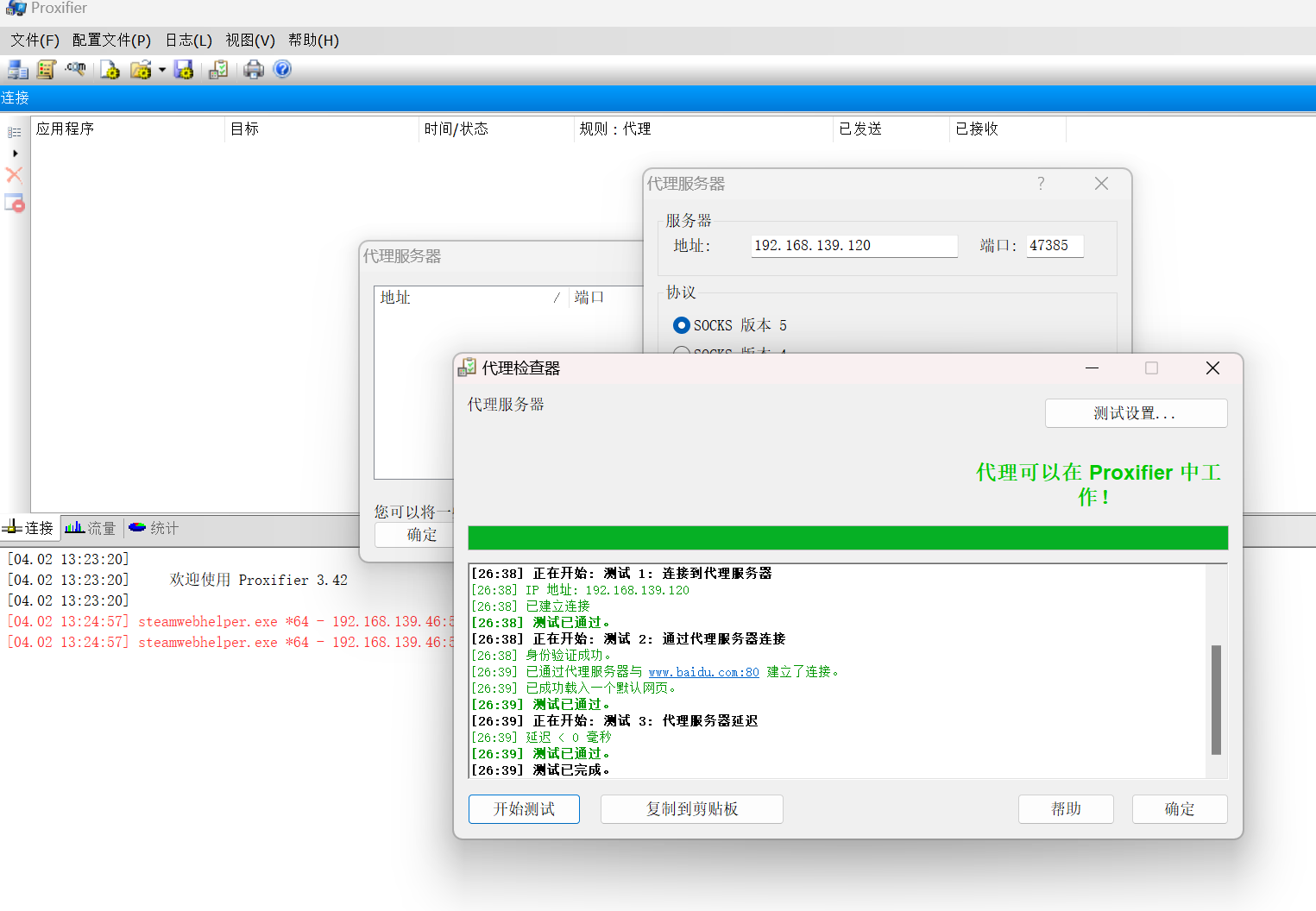The width and height of the screenshot is (1316, 911).
Task: Open Proxy Servers toolbar icon
Action: 17,70
